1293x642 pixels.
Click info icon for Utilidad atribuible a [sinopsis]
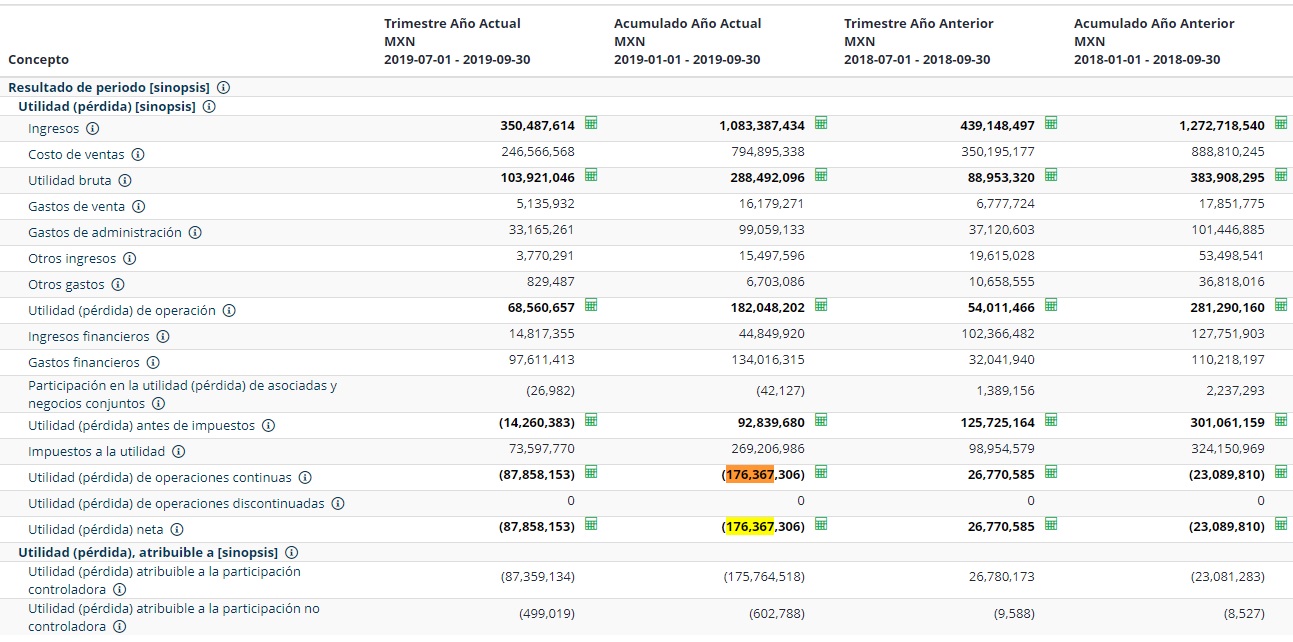coord(291,553)
